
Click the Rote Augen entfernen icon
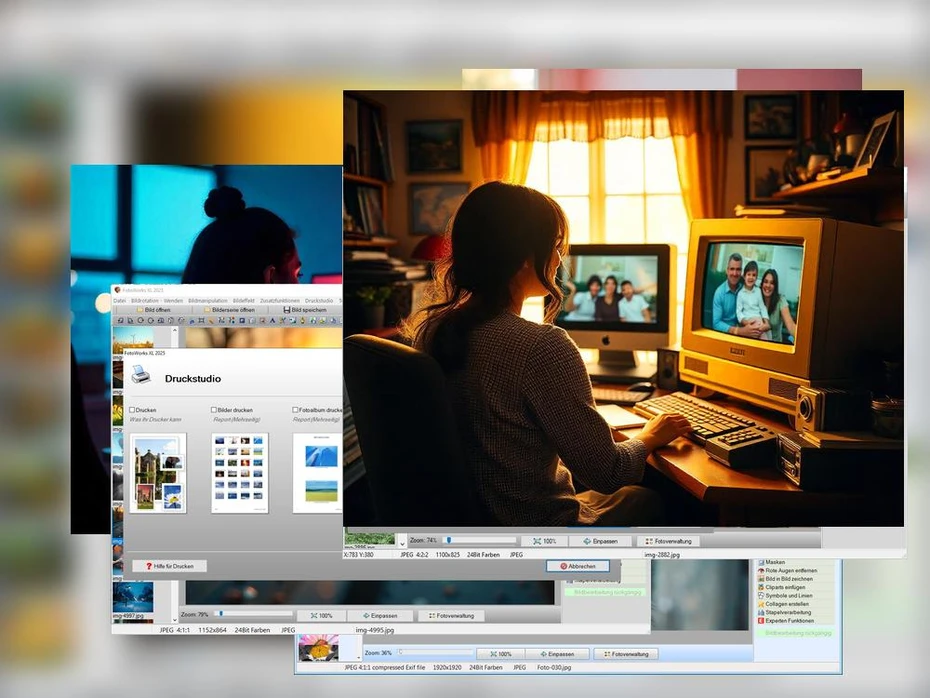point(761,571)
